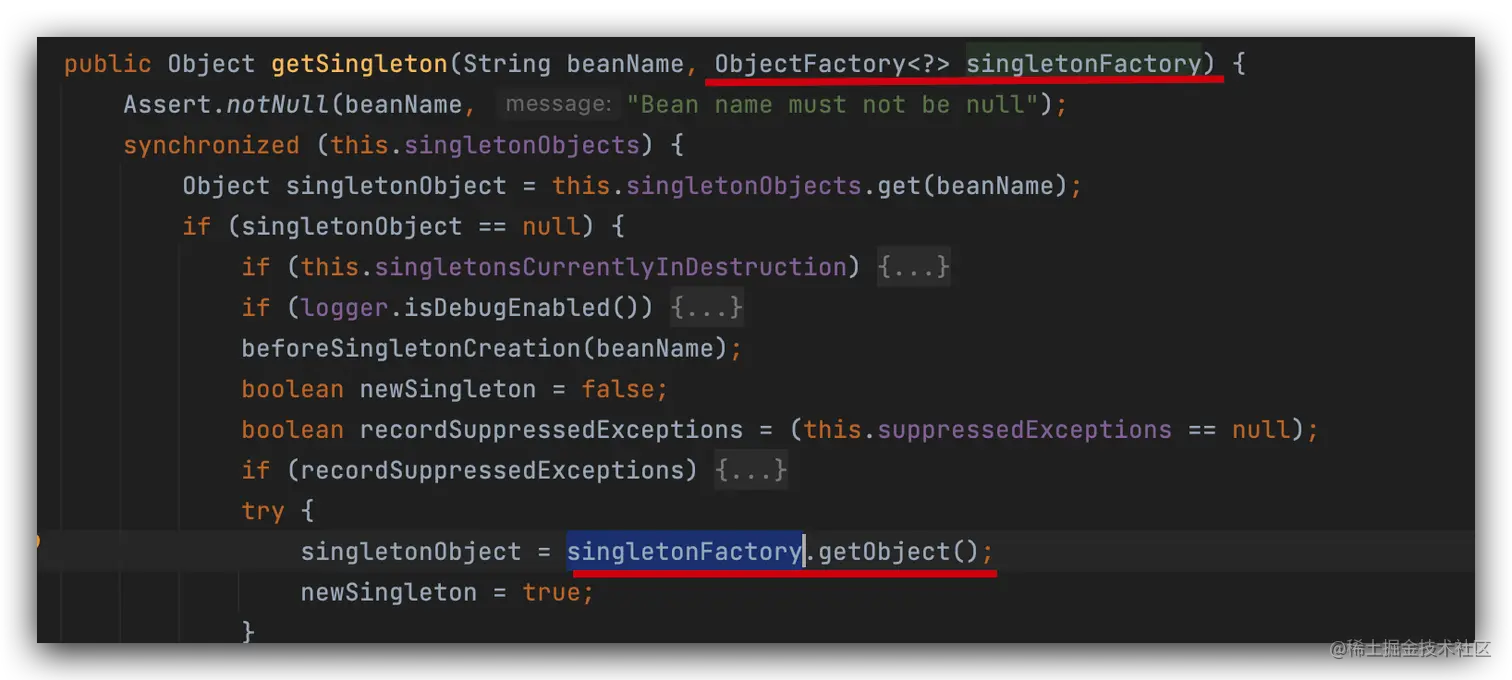
Task: Click the getObject() method call
Action: pos(898,552)
